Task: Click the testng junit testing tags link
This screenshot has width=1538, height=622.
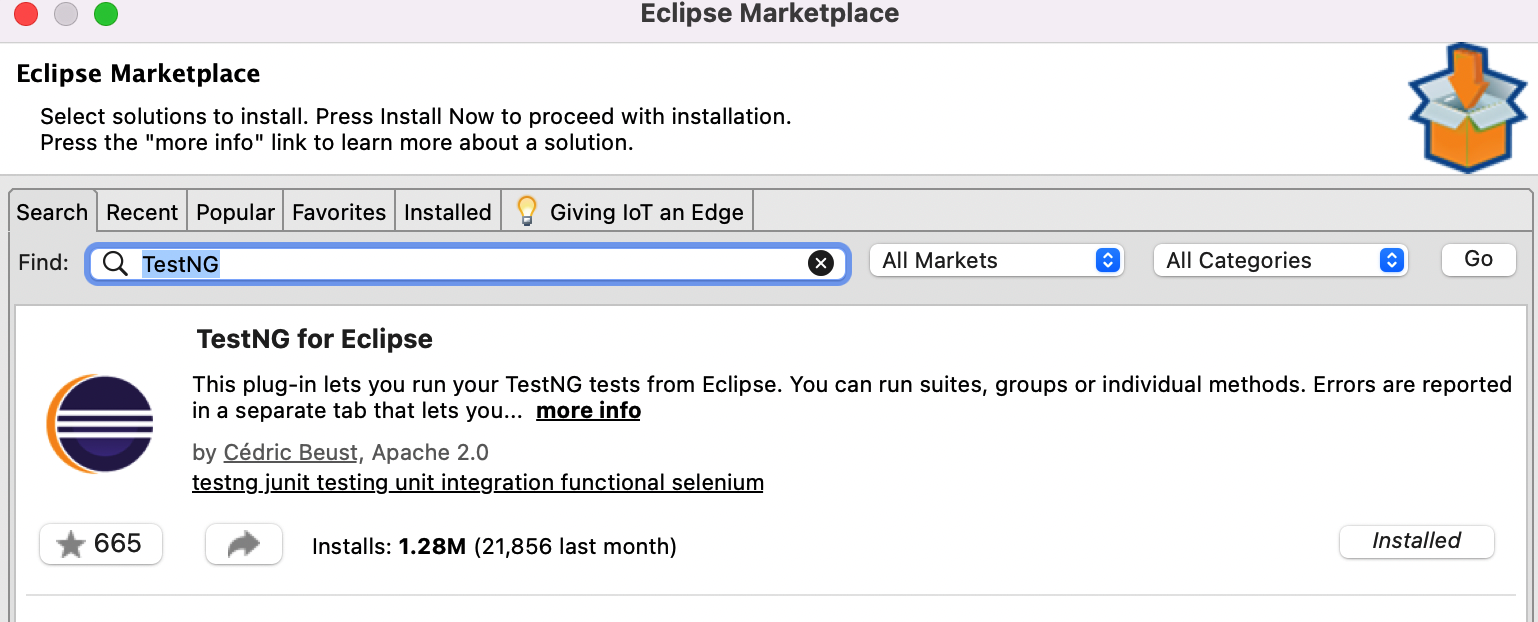Action: click(477, 483)
